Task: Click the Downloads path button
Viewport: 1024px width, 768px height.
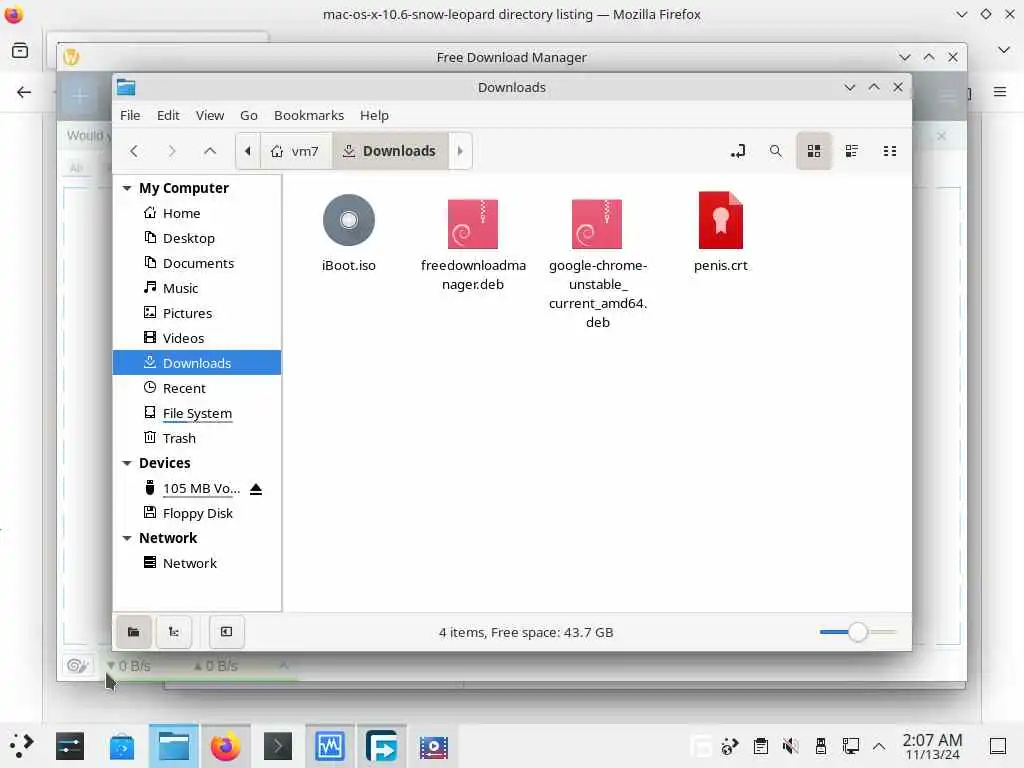Action: [390, 151]
